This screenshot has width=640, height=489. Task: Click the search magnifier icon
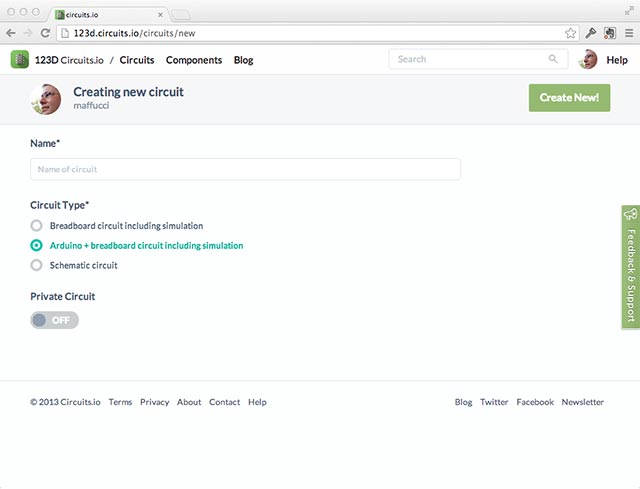pyautogui.click(x=553, y=60)
